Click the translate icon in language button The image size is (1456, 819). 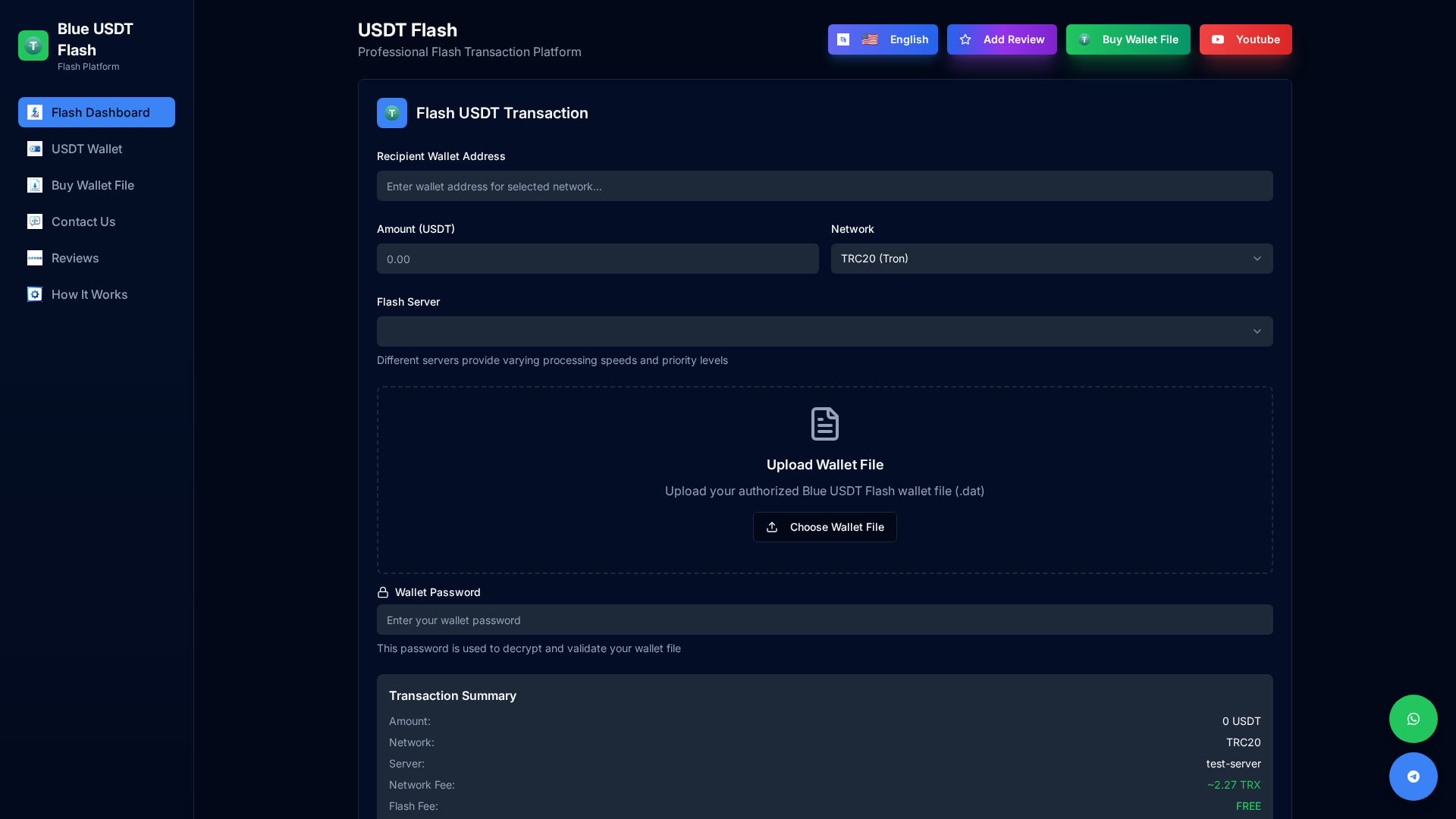coord(843,39)
